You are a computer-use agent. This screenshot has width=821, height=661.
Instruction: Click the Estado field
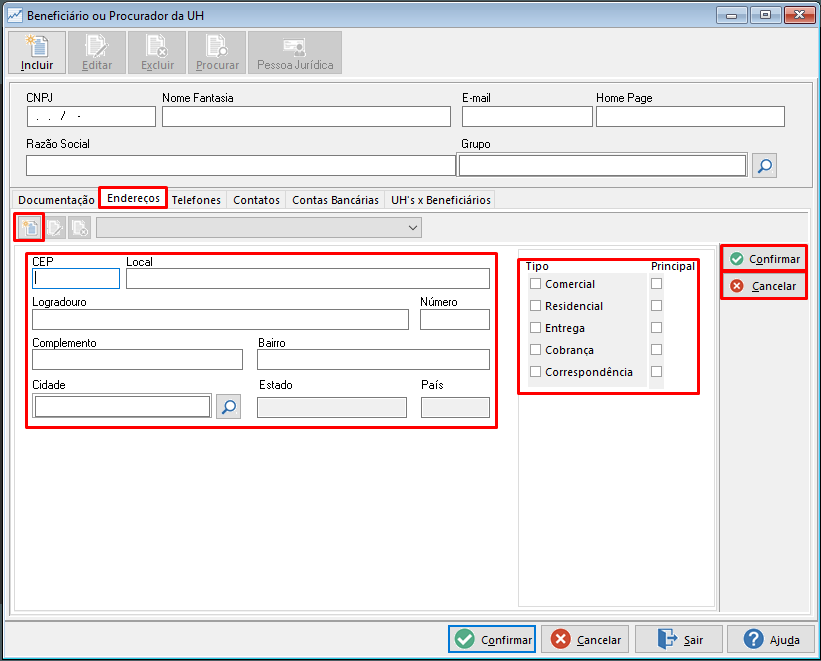(332, 407)
